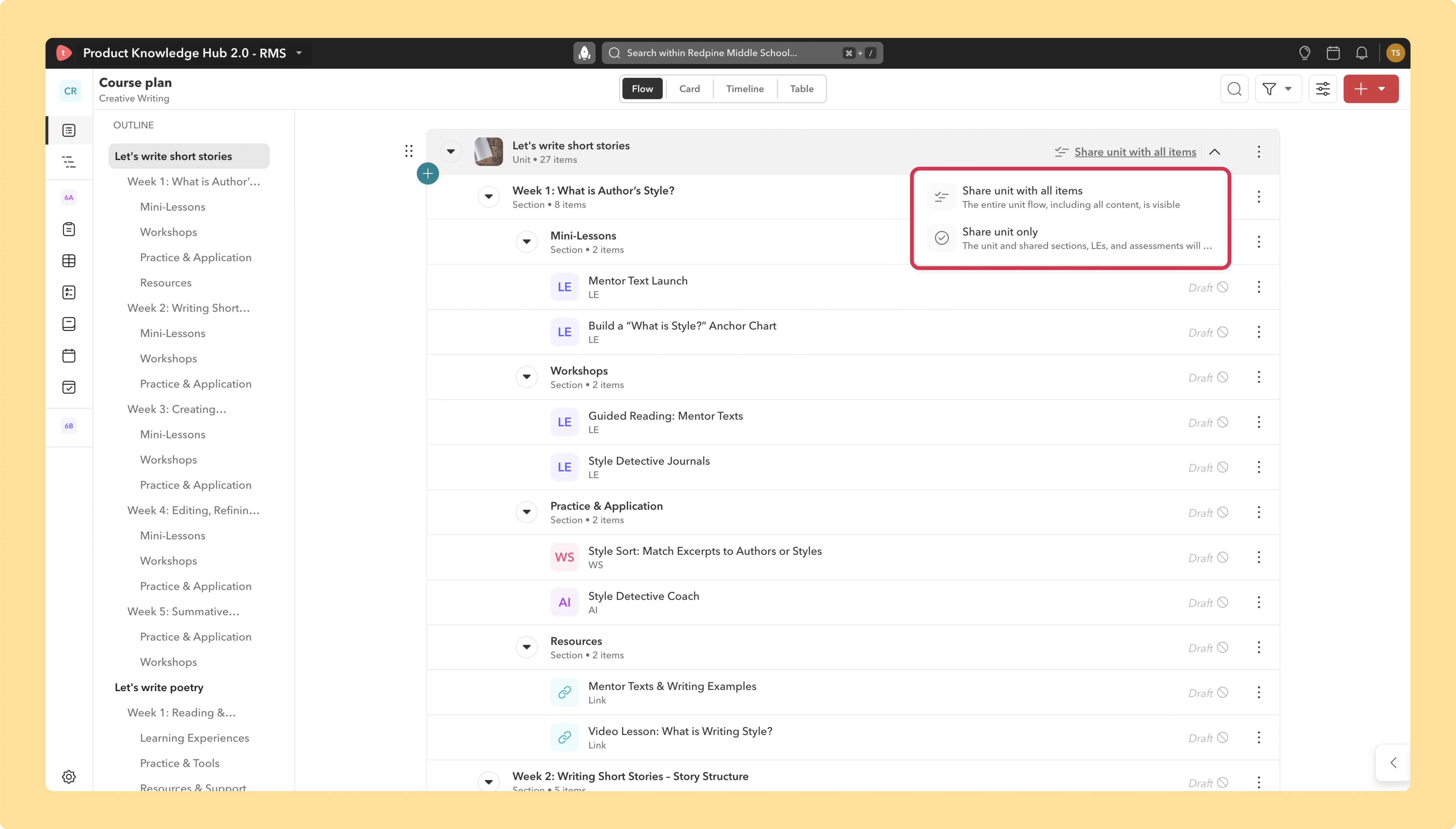This screenshot has height=829, width=1456.
Task: Collapse the Workshops section
Action: 527,377
